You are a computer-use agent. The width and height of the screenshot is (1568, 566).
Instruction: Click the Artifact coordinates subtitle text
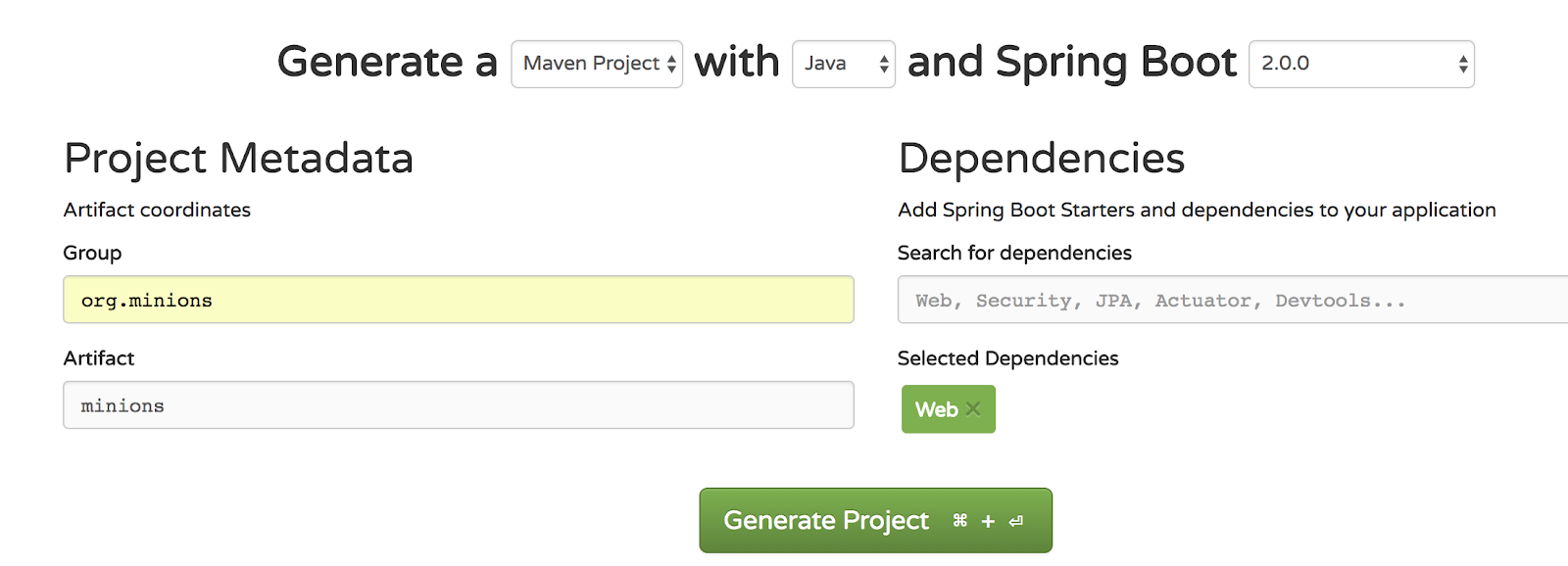[157, 210]
